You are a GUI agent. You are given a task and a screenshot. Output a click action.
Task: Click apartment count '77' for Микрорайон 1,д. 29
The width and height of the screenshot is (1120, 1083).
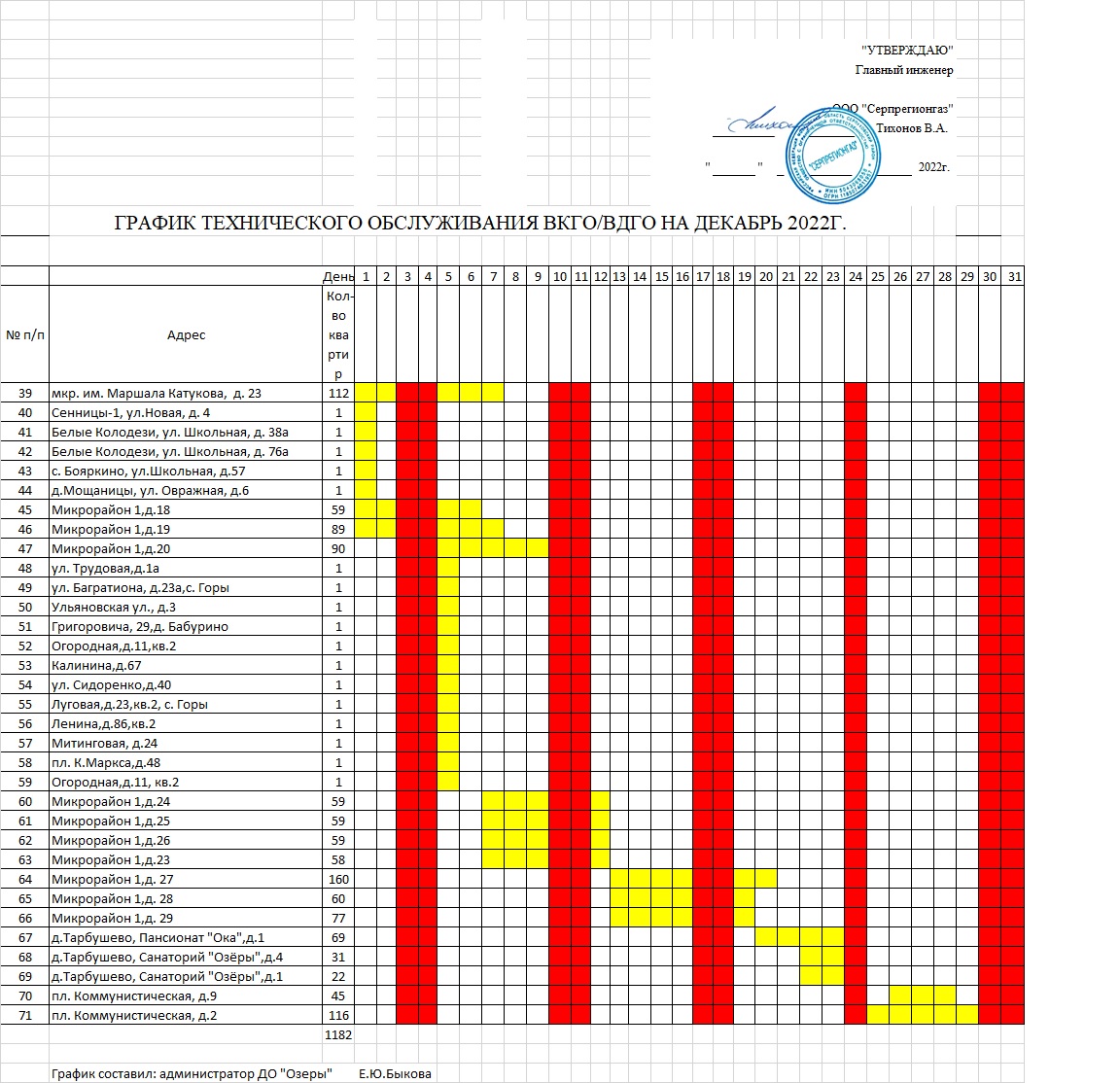[338, 919]
